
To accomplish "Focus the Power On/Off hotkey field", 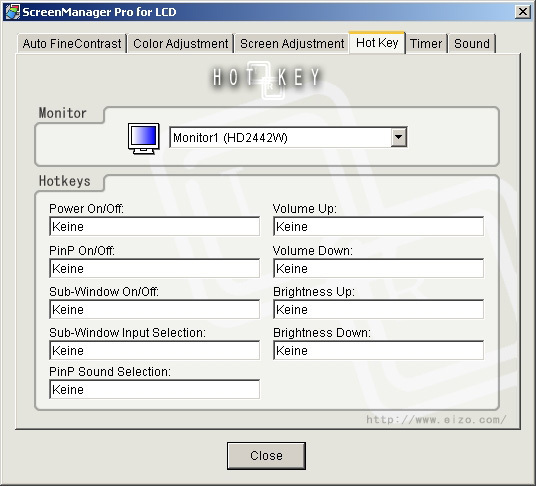I will [x=155, y=226].
